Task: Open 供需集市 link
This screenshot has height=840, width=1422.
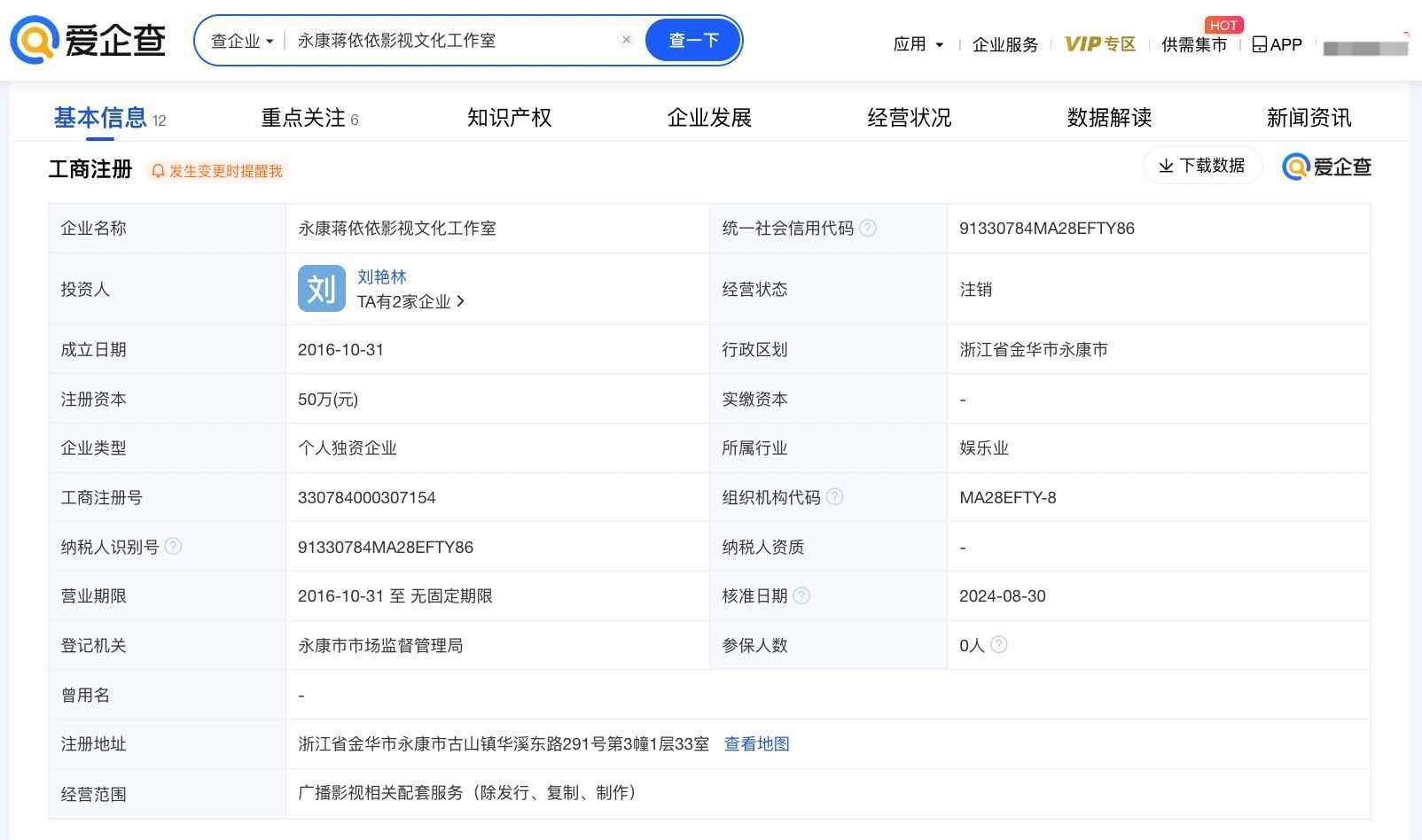Action: tap(1194, 44)
